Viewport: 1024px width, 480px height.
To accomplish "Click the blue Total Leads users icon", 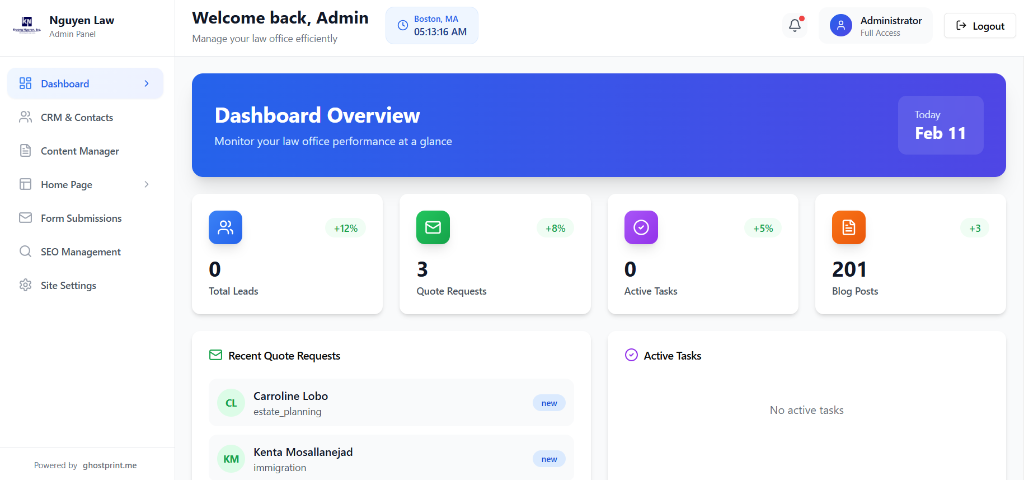I will (225, 227).
